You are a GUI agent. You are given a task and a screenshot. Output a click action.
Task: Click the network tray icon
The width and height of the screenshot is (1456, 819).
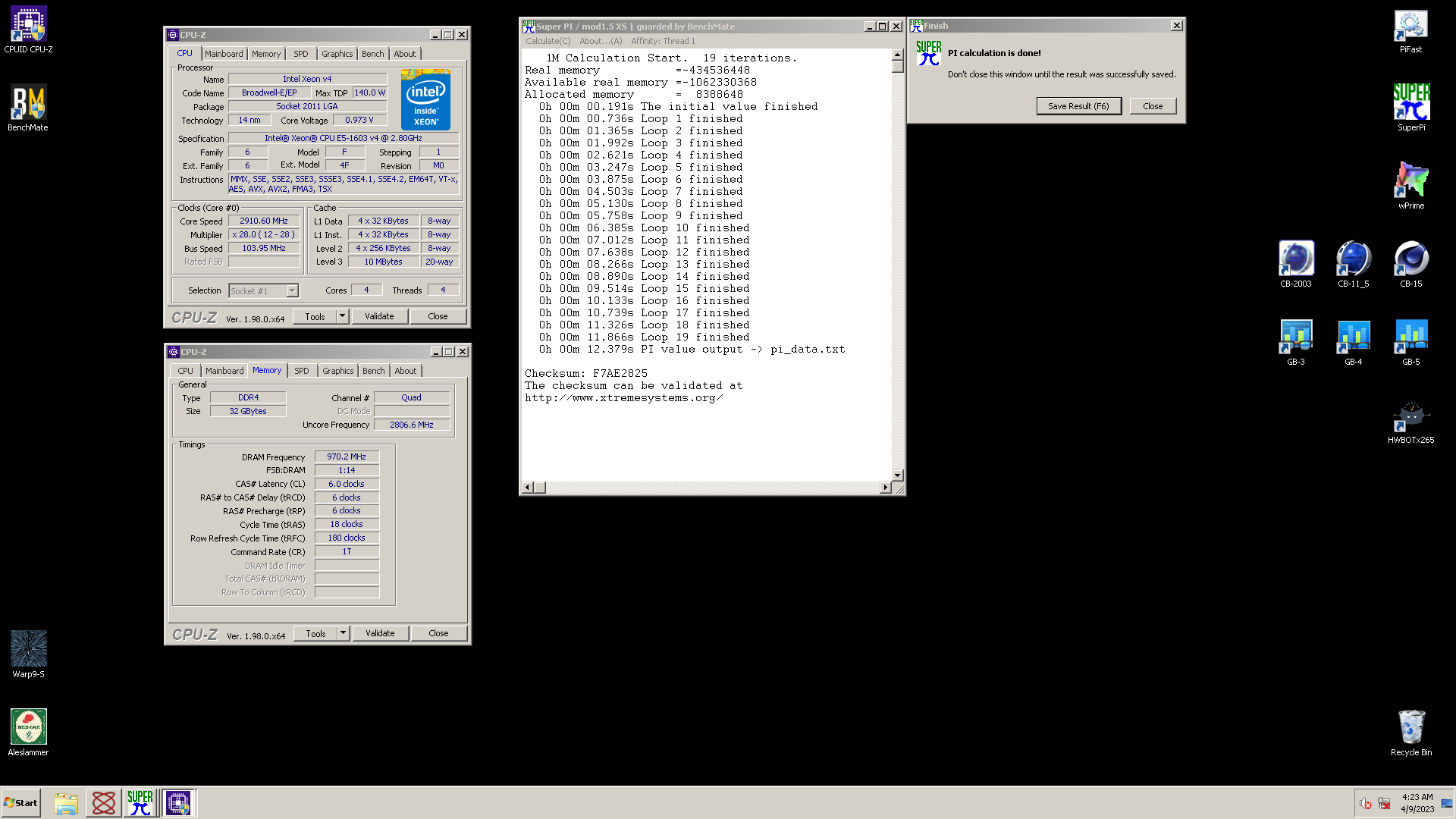pos(1384,804)
